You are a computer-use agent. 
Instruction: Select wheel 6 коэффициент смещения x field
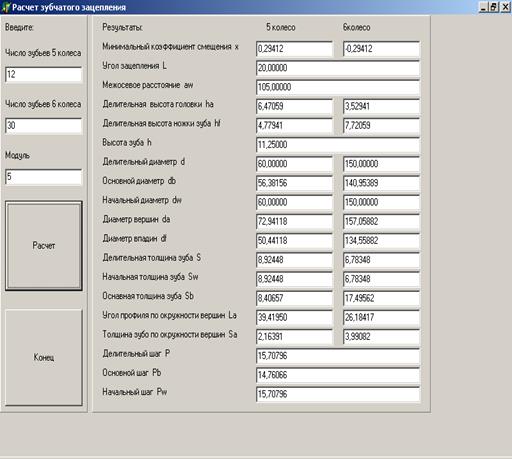tap(381, 49)
